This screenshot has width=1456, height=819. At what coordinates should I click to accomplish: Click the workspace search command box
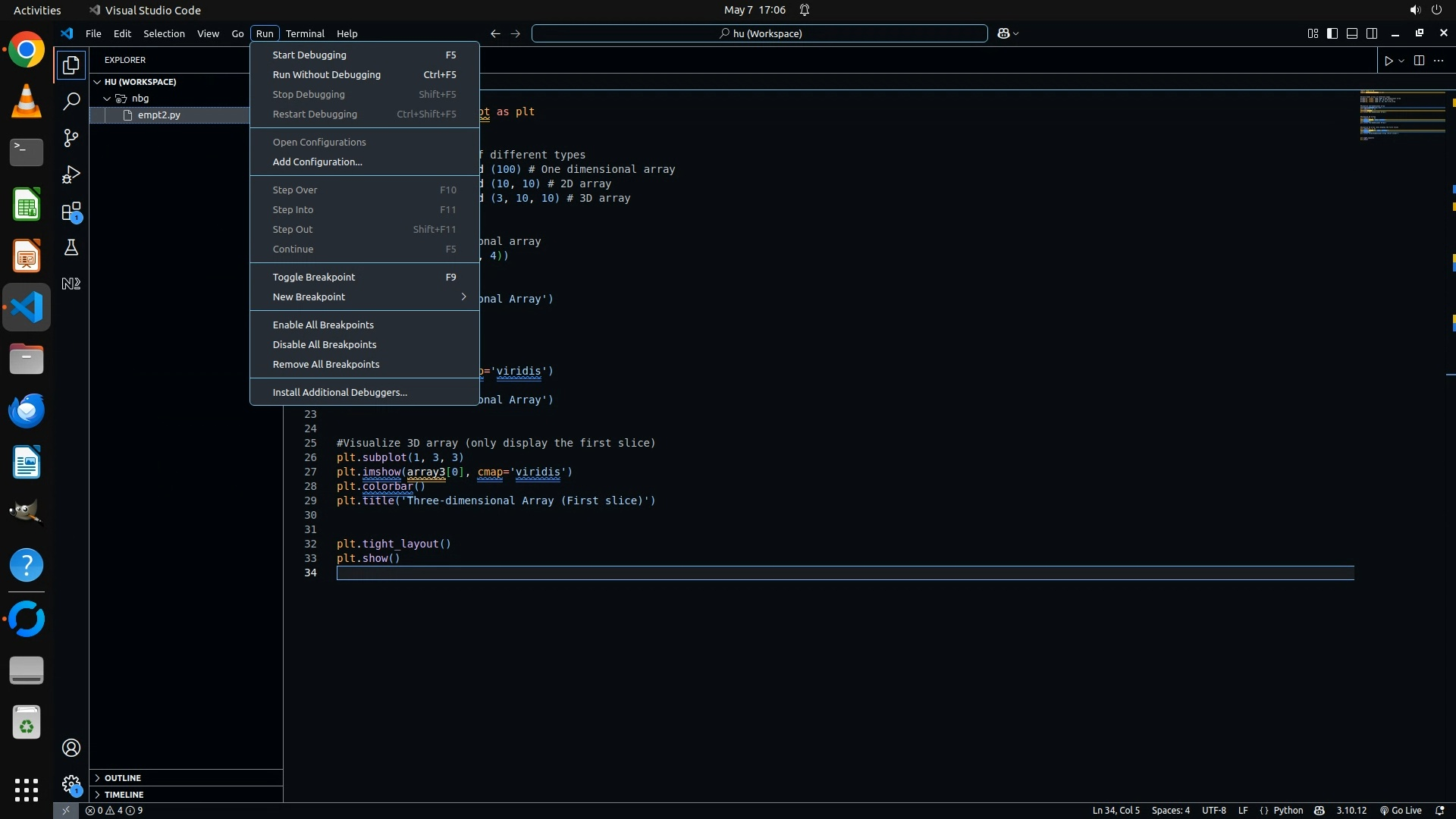coord(760,33)
